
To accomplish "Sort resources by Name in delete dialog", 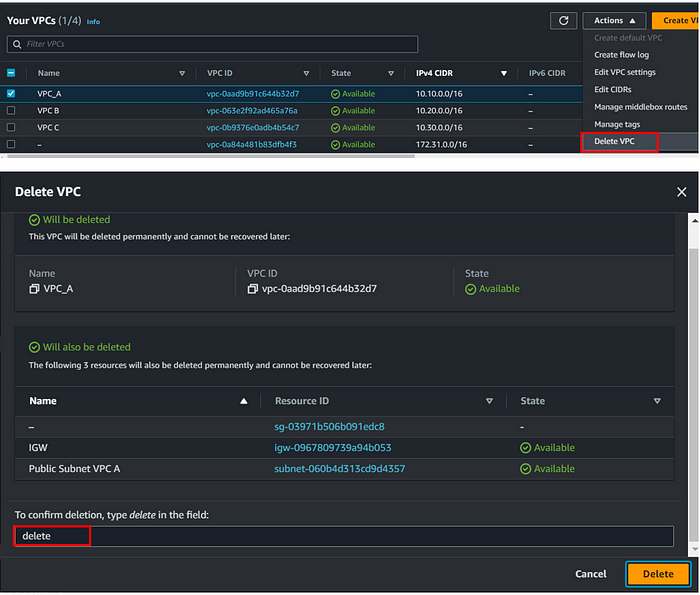I will tap(244, 401).
